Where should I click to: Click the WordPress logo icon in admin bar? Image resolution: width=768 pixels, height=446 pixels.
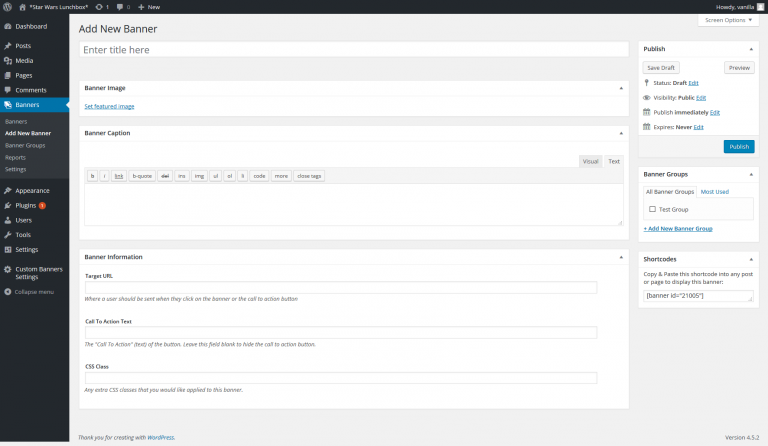pos(7,7)
